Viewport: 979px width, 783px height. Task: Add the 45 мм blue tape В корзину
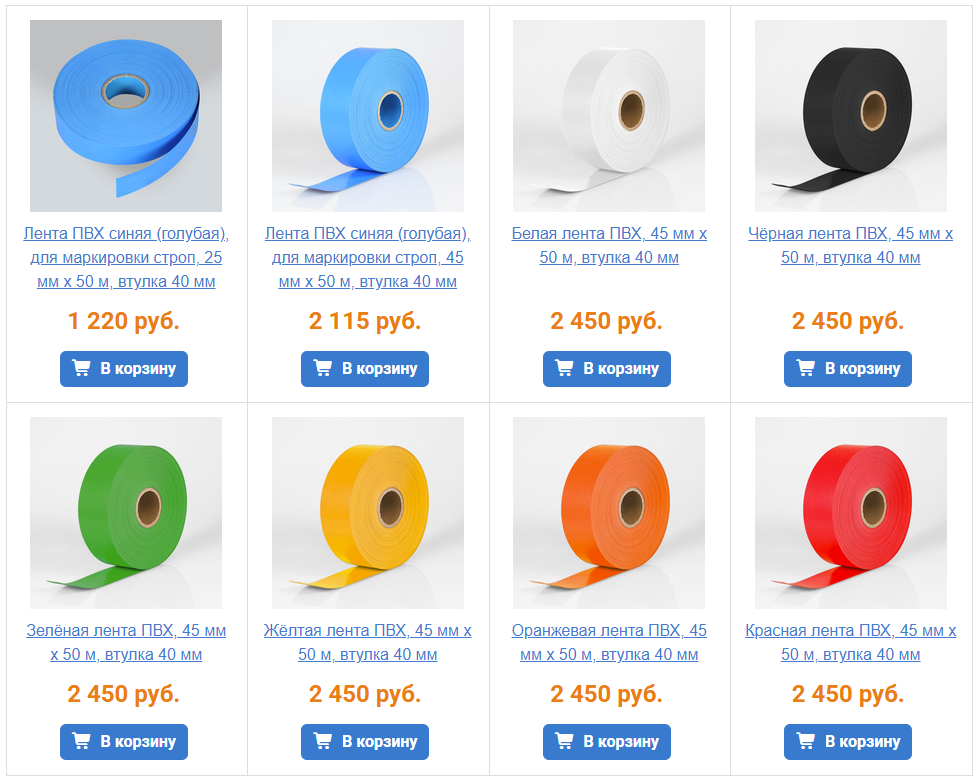pos(365,369)
